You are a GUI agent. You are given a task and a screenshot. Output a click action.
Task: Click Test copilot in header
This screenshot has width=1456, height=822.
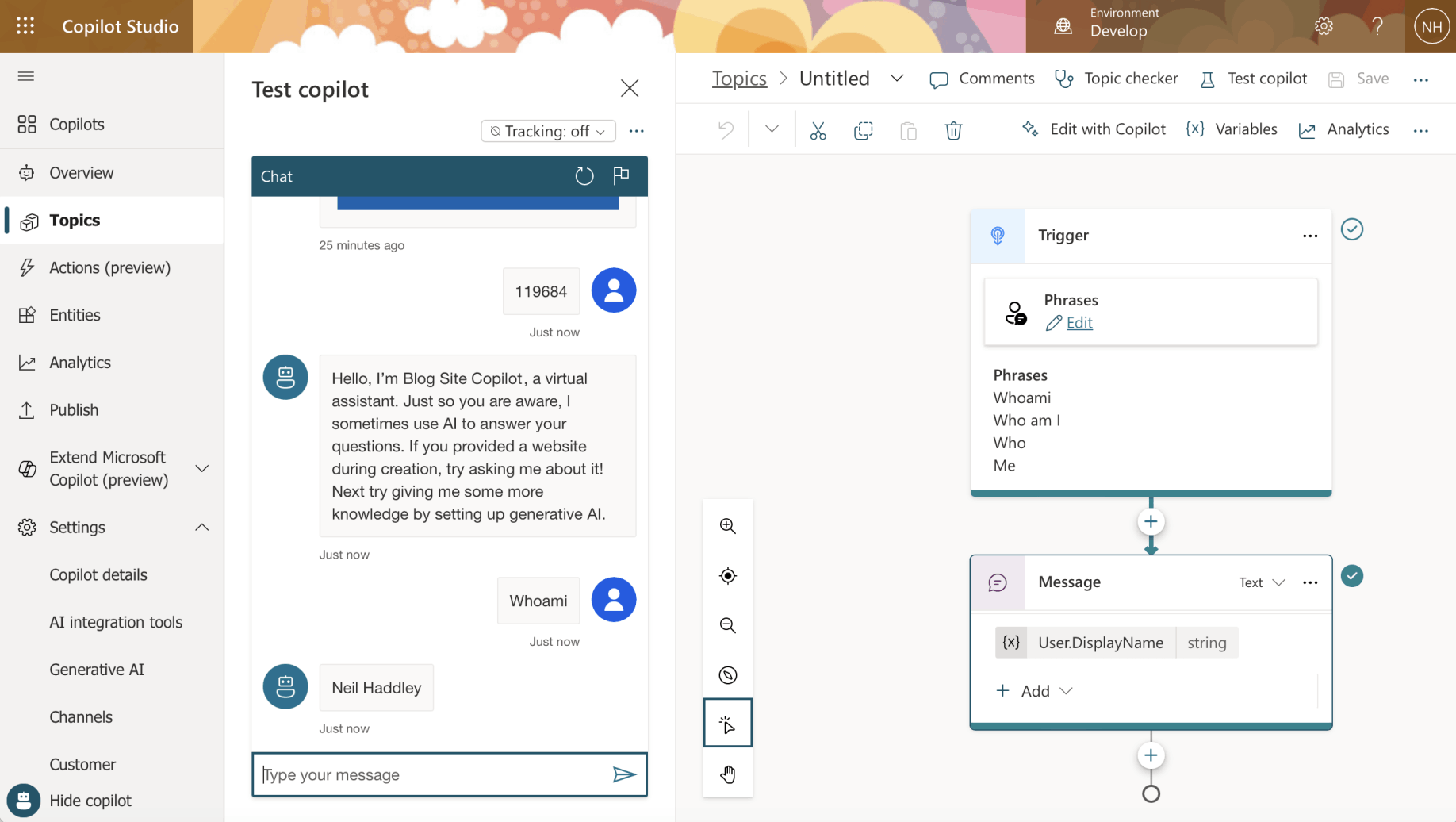(1253, 79)
